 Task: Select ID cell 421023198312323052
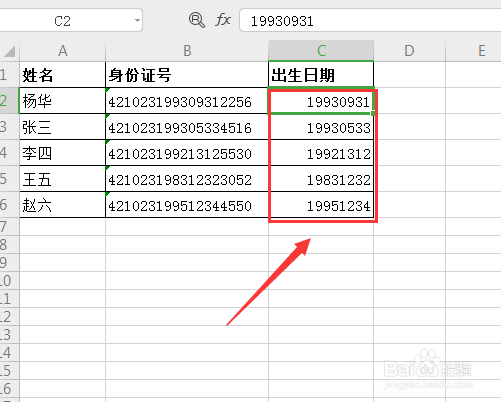tap(187, 179)
